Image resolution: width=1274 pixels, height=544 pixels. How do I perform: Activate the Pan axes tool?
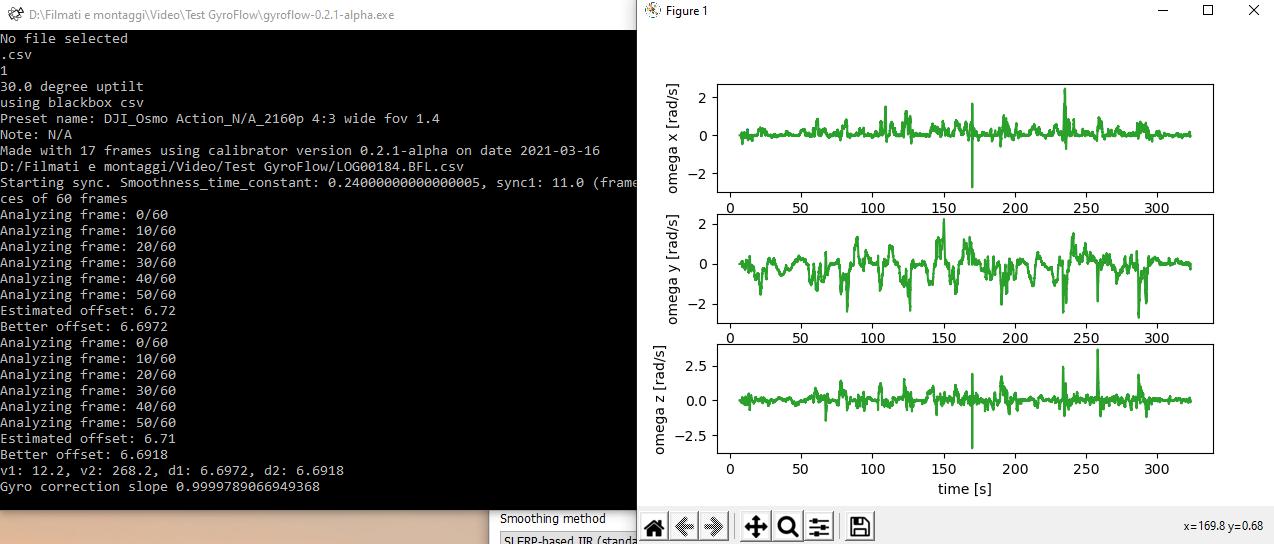click(x=756, y=527)
